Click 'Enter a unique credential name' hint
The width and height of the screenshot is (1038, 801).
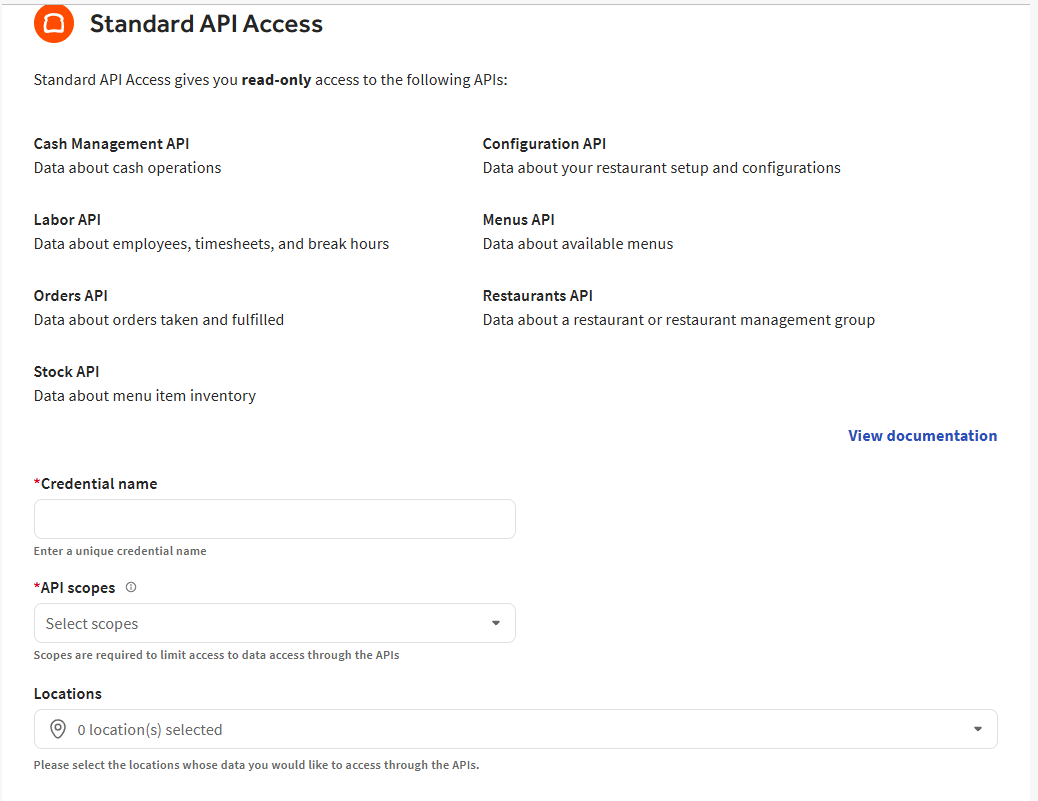click(120, 551)
